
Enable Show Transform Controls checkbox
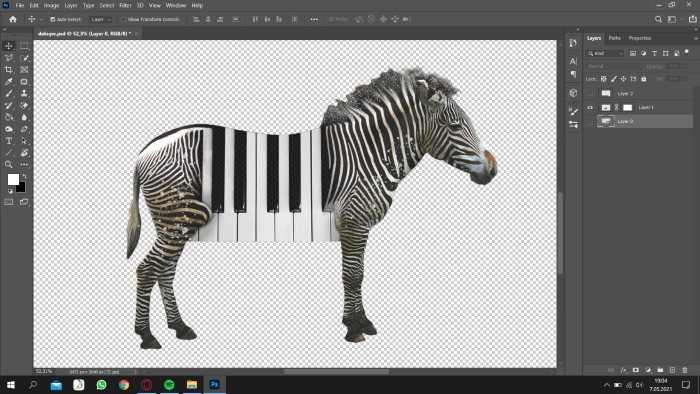tap(123, 19)
